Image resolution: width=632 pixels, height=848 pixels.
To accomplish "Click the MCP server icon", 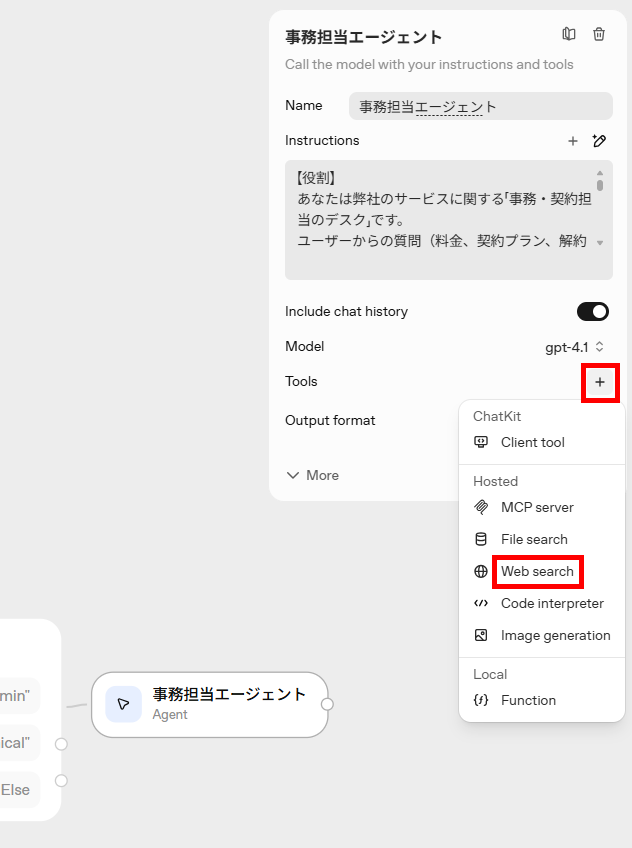I will pyautogui.click(x=481, y=507).
